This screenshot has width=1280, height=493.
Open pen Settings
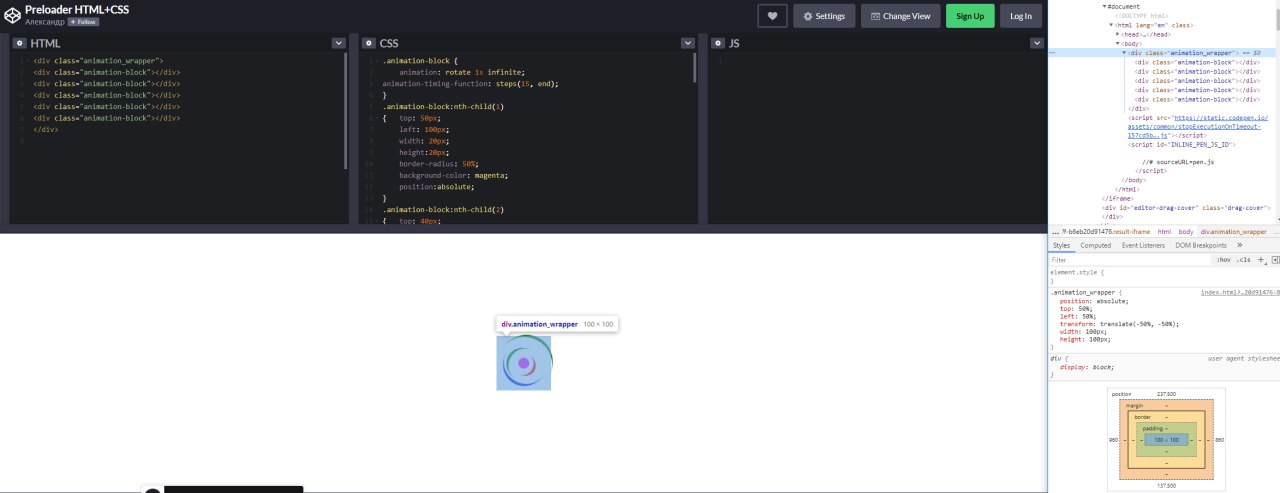[824, 16]
